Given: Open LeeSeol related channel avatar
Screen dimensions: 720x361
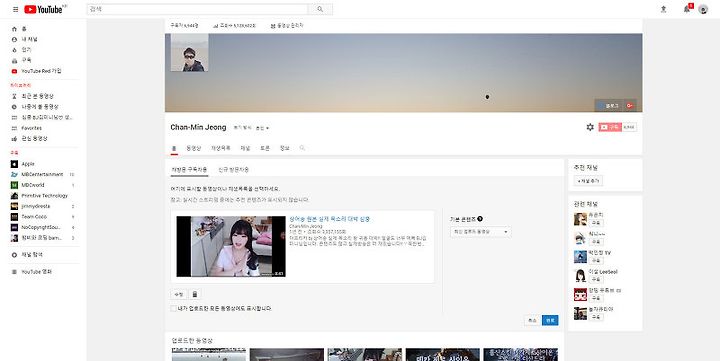Looking at the screenshot, I should tap(580, 276).
